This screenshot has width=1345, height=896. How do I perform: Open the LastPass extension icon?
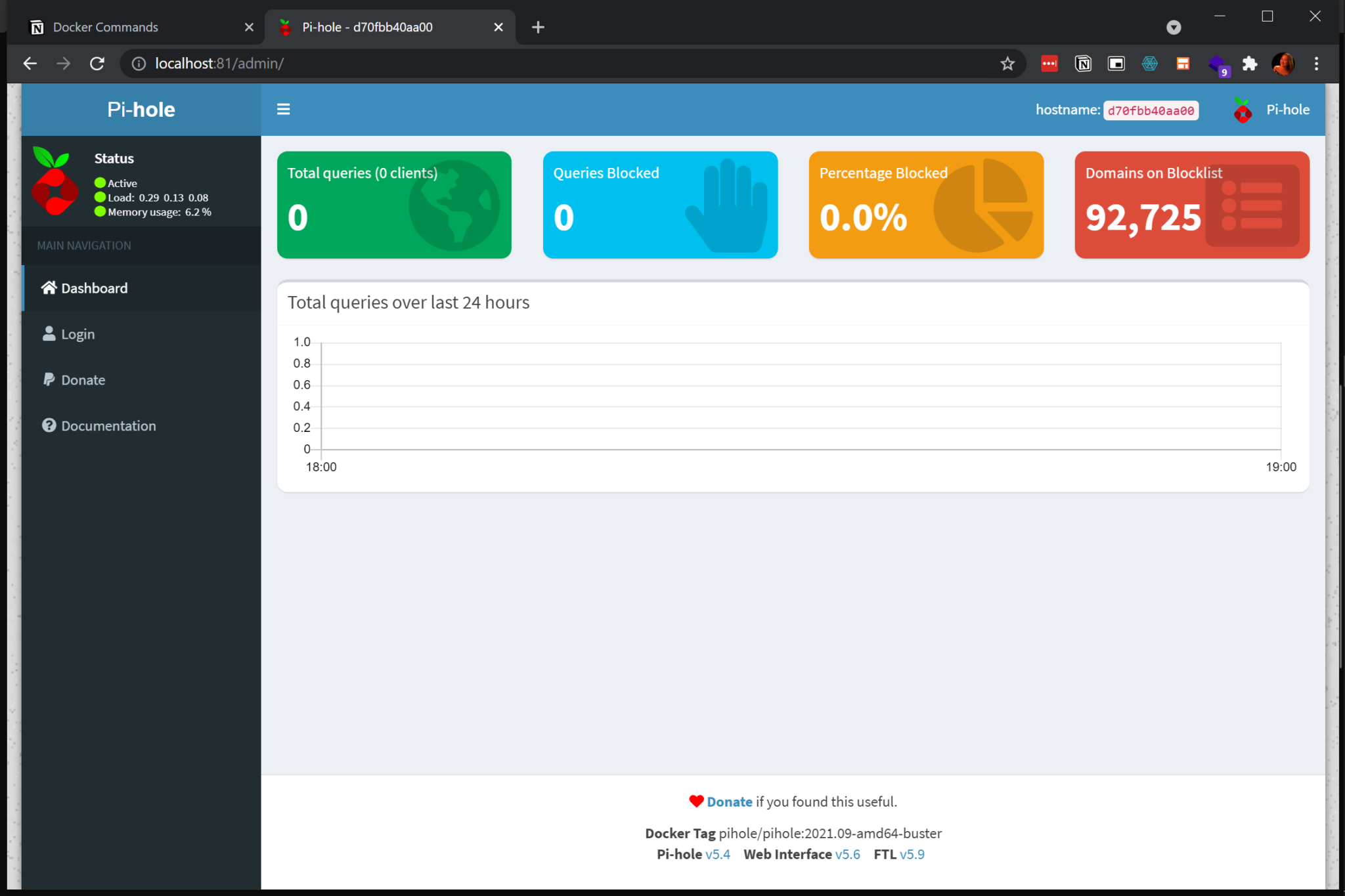click(1049, 63)
